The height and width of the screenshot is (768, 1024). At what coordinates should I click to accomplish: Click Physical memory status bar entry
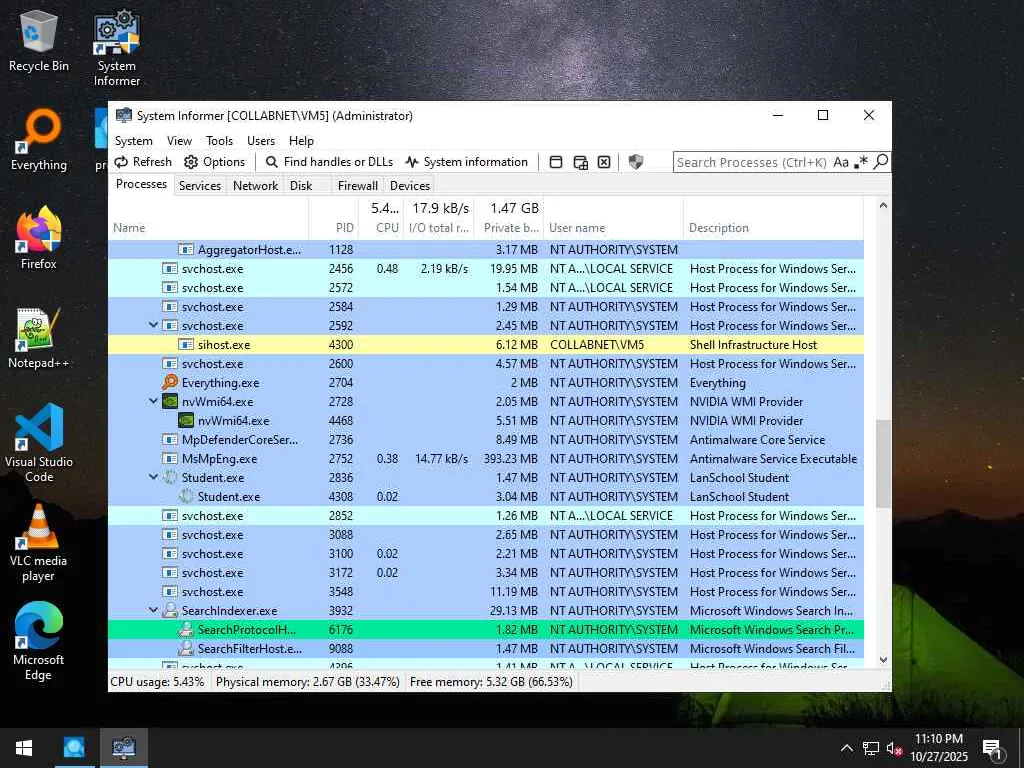[308, 682]
